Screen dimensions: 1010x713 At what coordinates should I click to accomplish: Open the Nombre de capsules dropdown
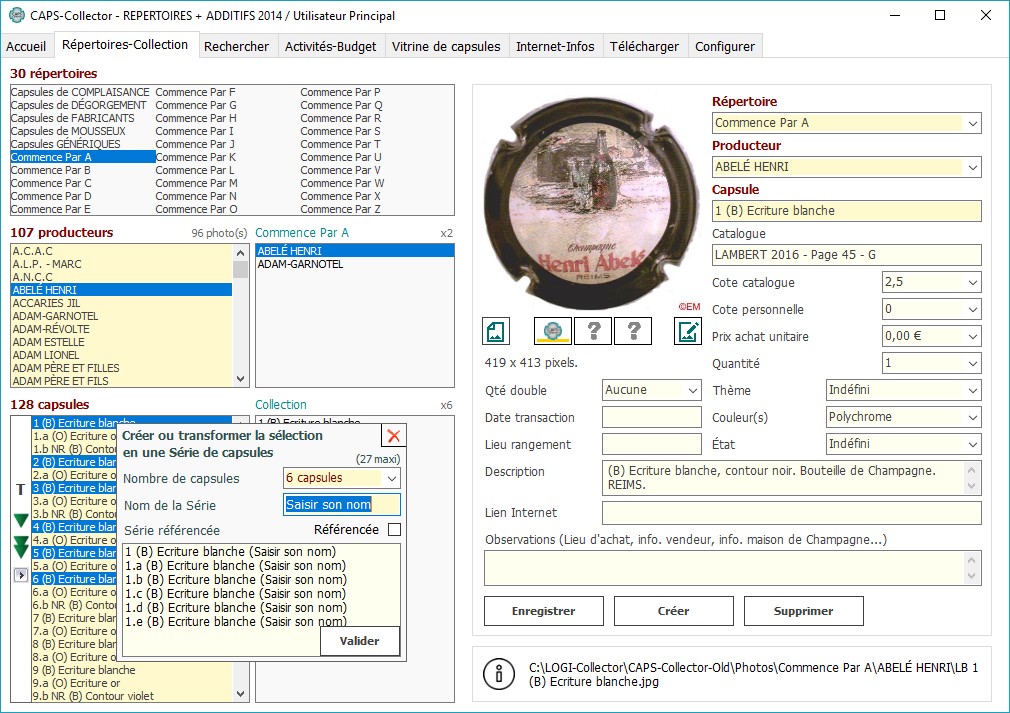pyautogui.click(x=391, y=478)
